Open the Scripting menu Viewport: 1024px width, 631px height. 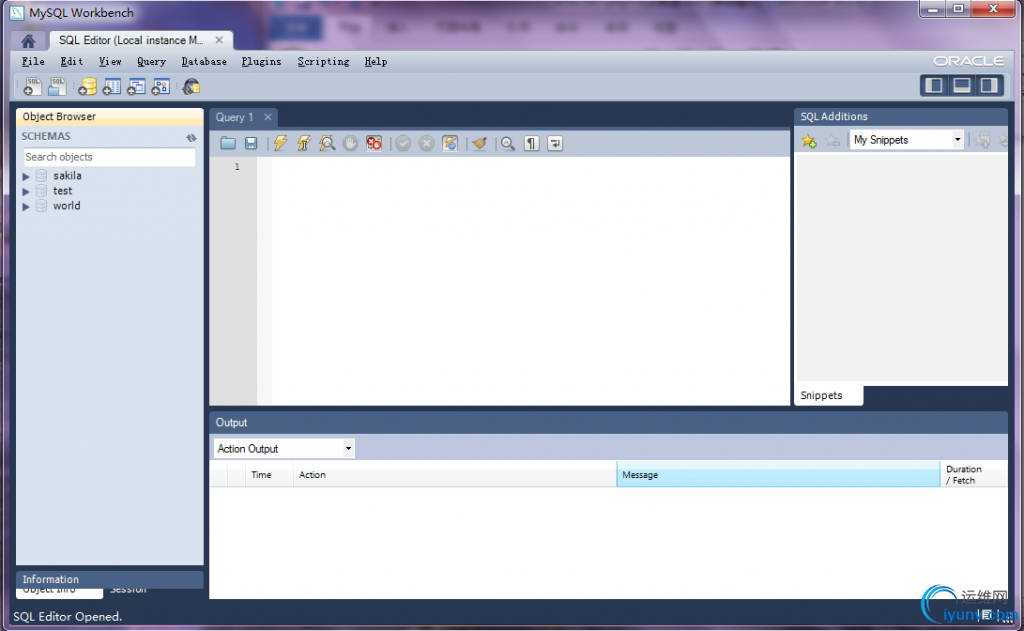click(323, 61)
